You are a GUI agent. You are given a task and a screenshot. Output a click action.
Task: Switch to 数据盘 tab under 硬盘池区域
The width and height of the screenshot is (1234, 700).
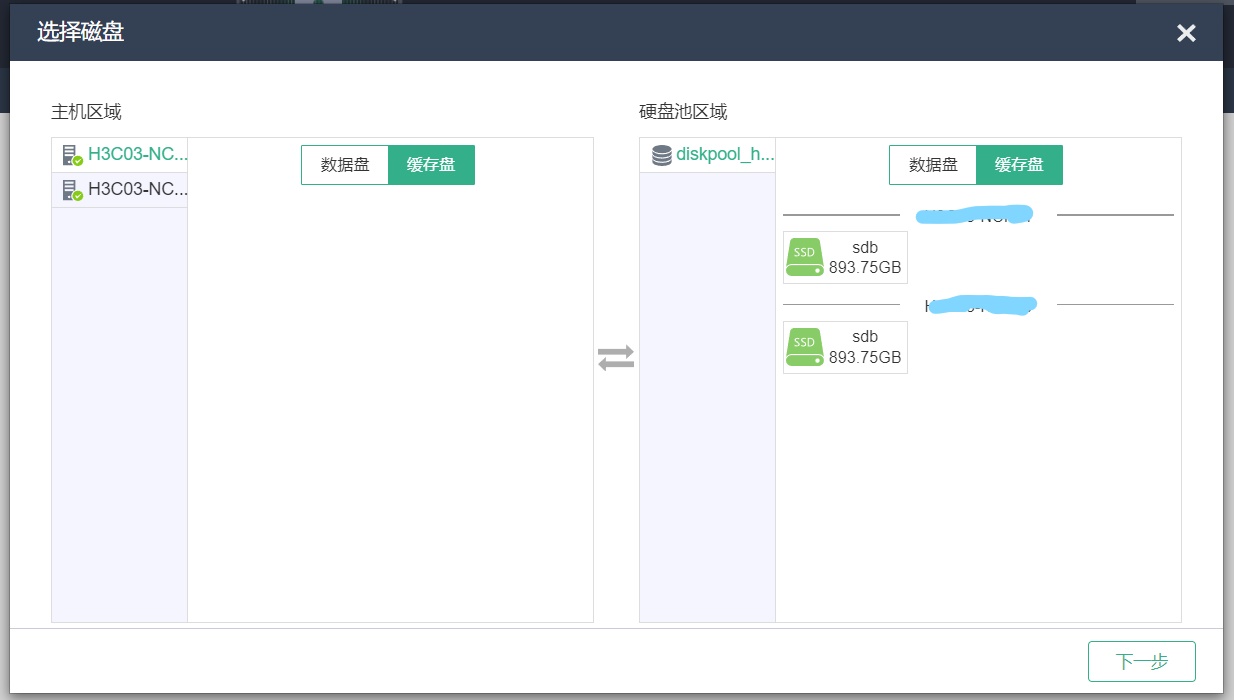(933, 165)
